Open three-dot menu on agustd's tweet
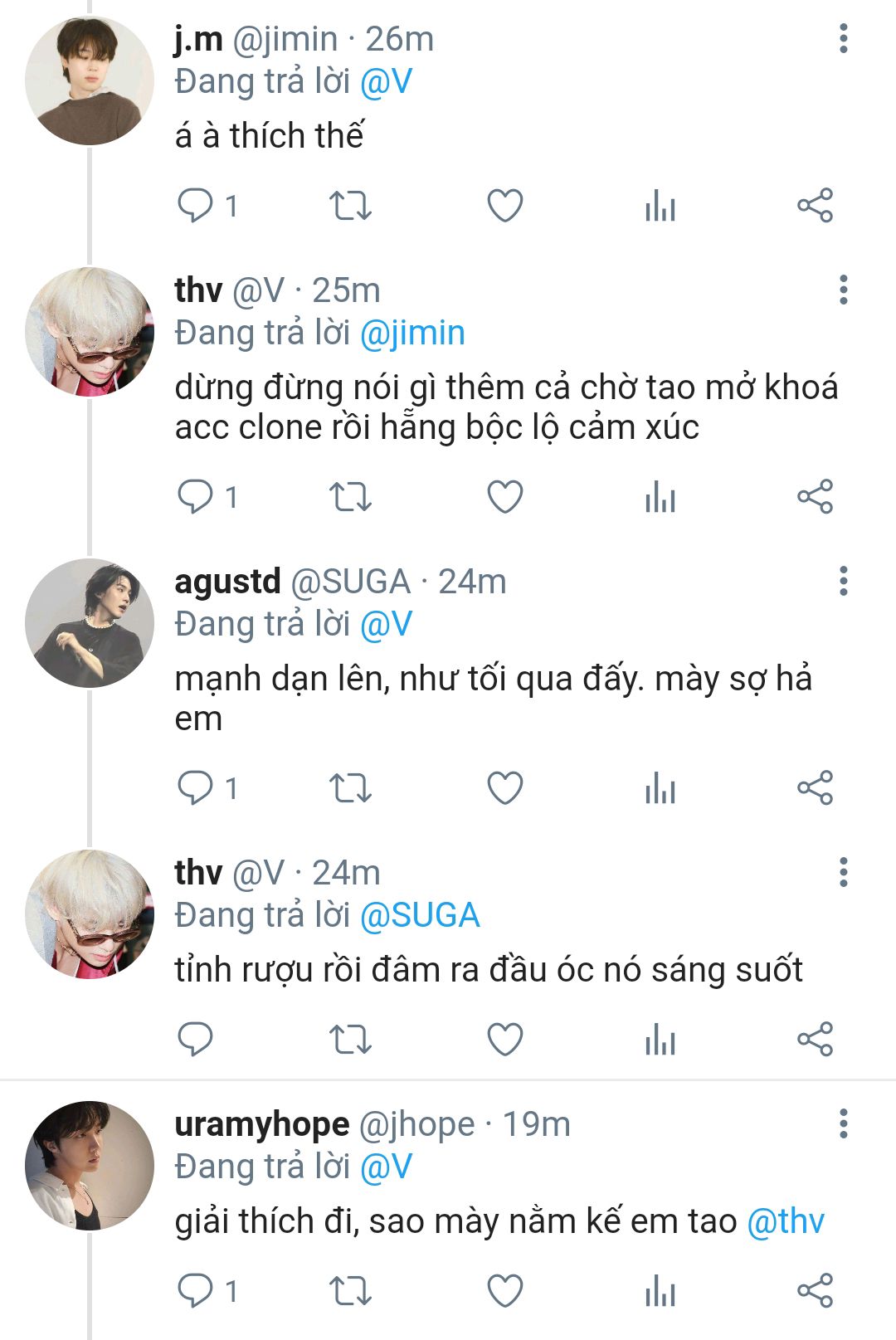The width and height of the screenshot is (896, 1340). click(x=843, y=582)
